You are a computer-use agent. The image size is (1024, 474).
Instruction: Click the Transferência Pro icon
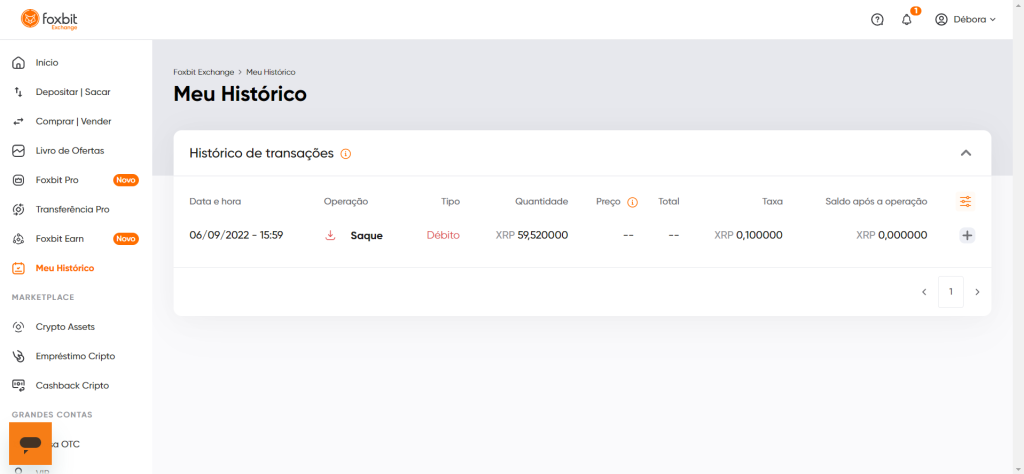(18, 210)
